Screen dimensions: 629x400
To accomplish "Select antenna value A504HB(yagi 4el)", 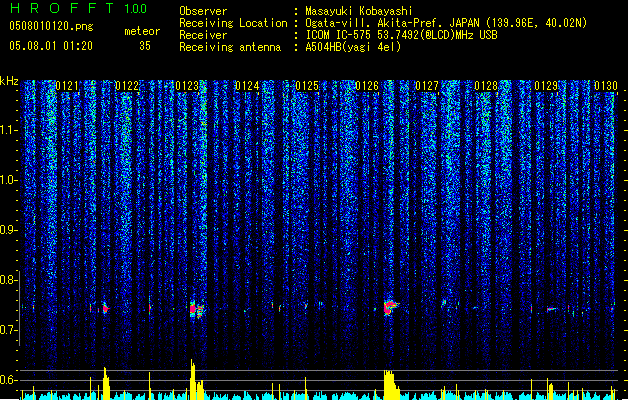I will 353,47.
